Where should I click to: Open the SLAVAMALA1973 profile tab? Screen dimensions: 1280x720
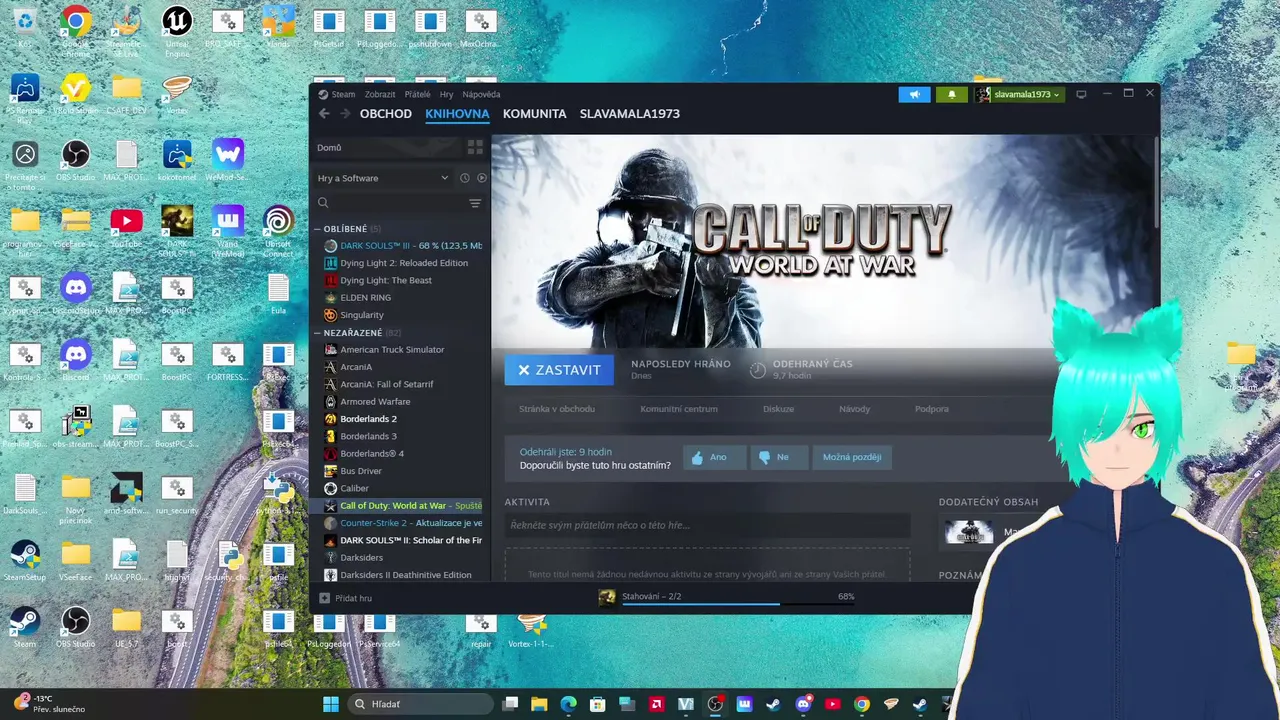(x=630, y=114)
